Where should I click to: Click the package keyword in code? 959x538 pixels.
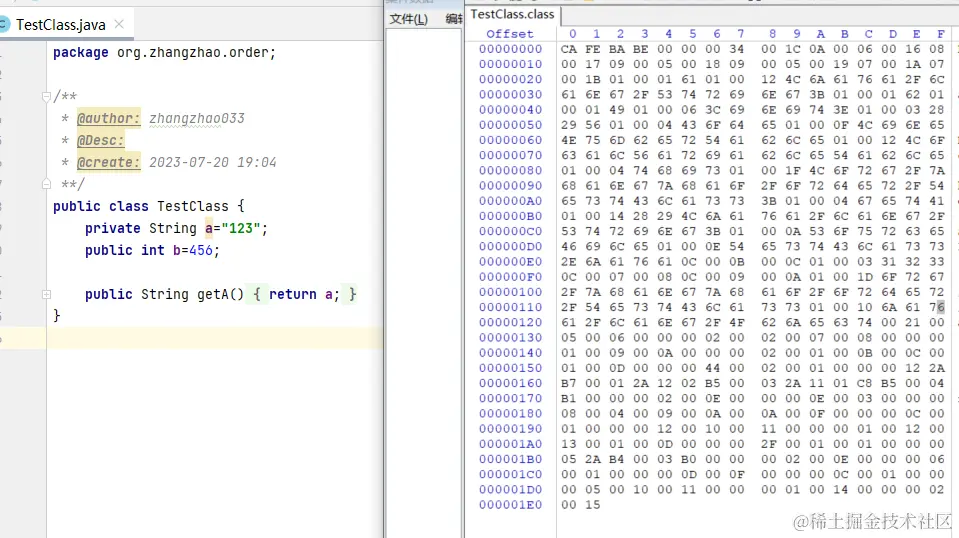(81, 53)
